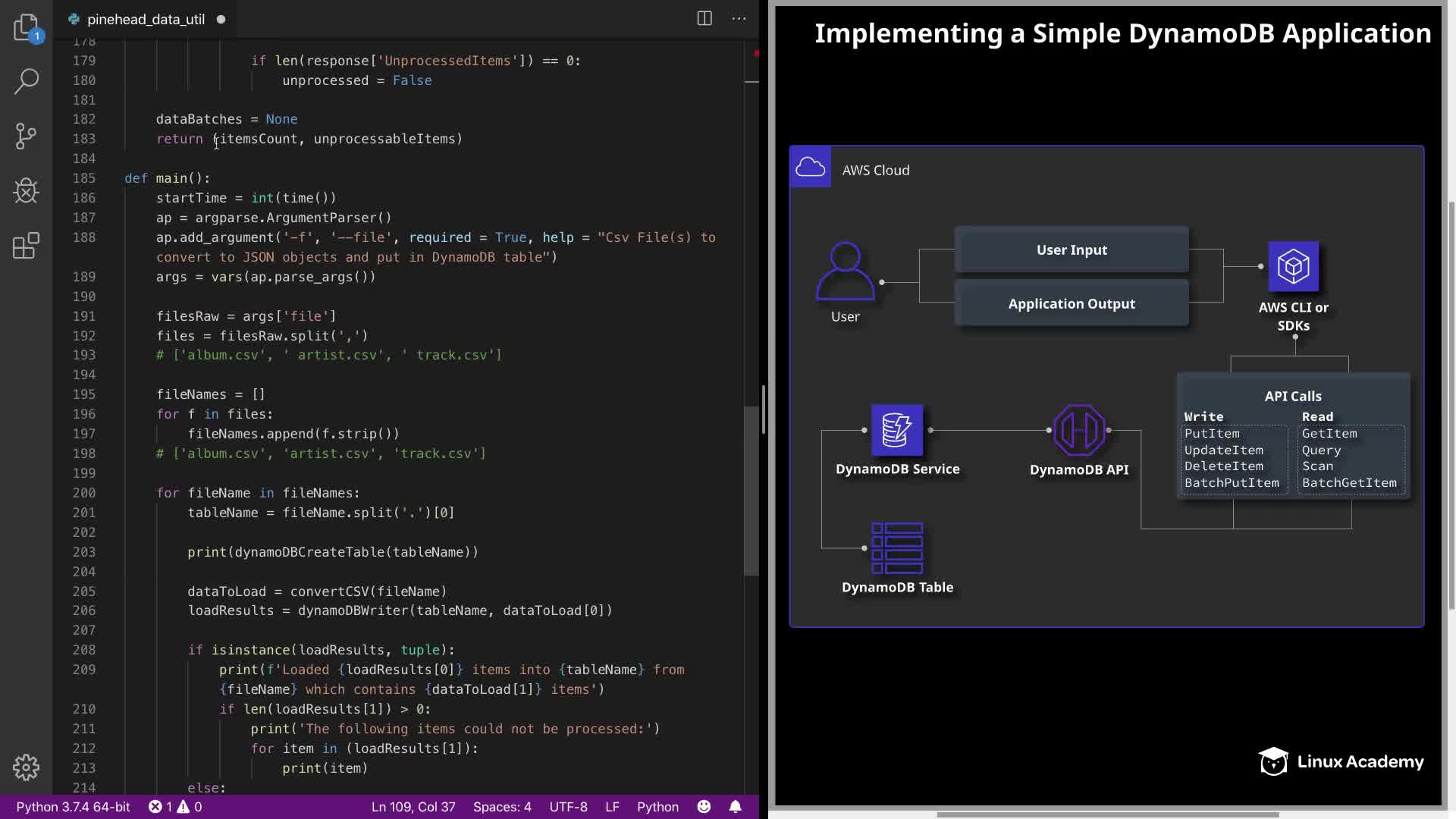
Task: Select LF end of line sequence
Action: click(x=612, y=807)
